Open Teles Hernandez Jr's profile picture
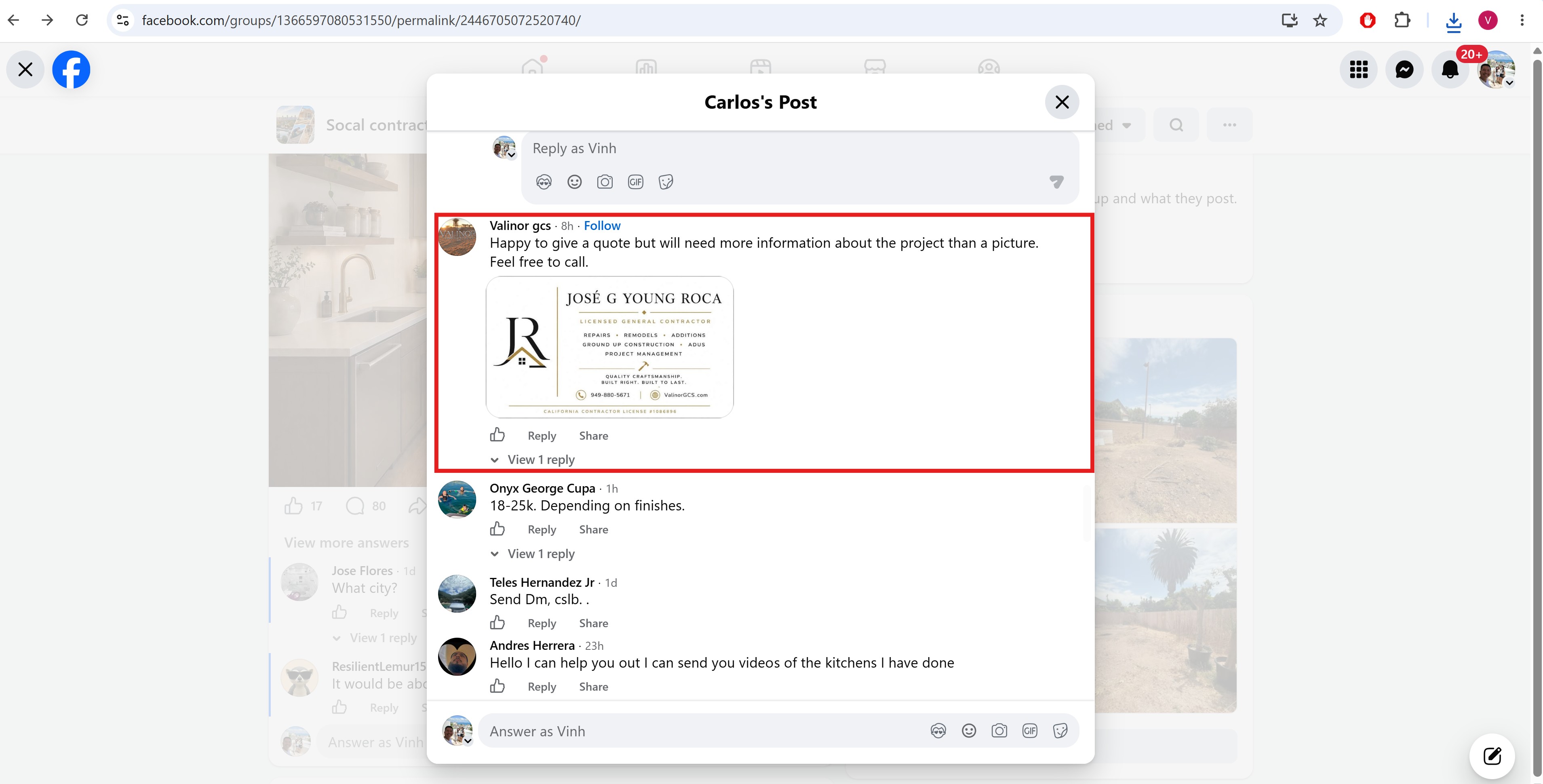 tap(457, 594)
